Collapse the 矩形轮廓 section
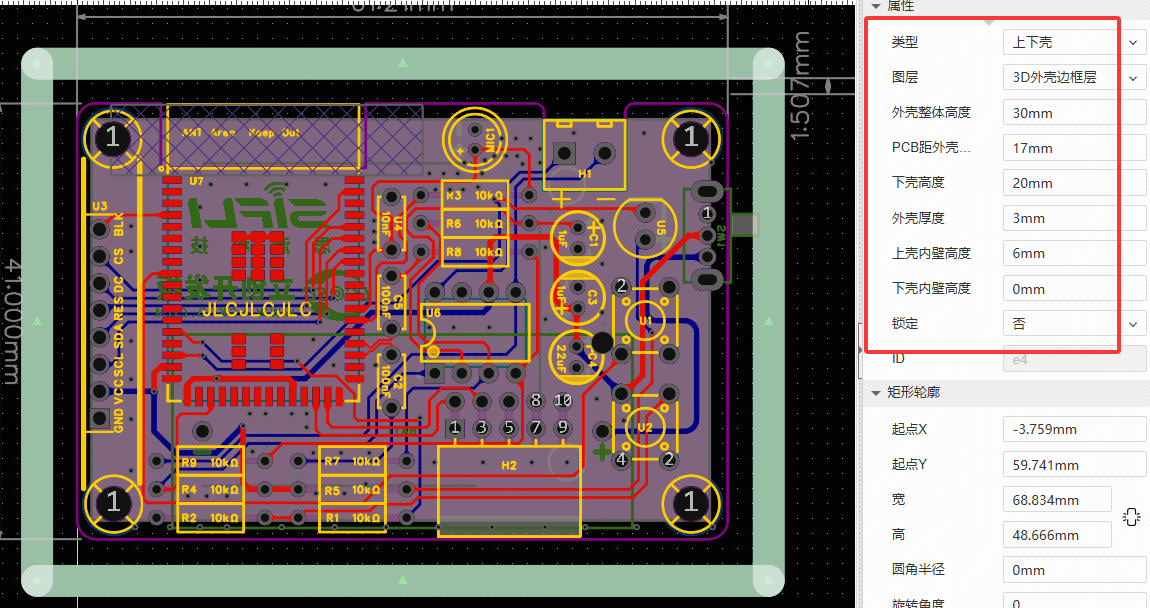 (877, 393)
